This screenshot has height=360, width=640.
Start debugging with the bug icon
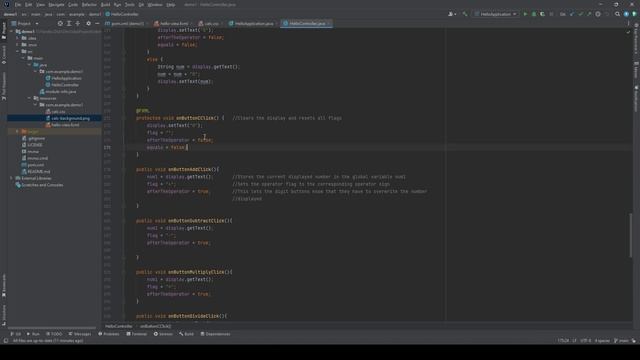[534, 14]
